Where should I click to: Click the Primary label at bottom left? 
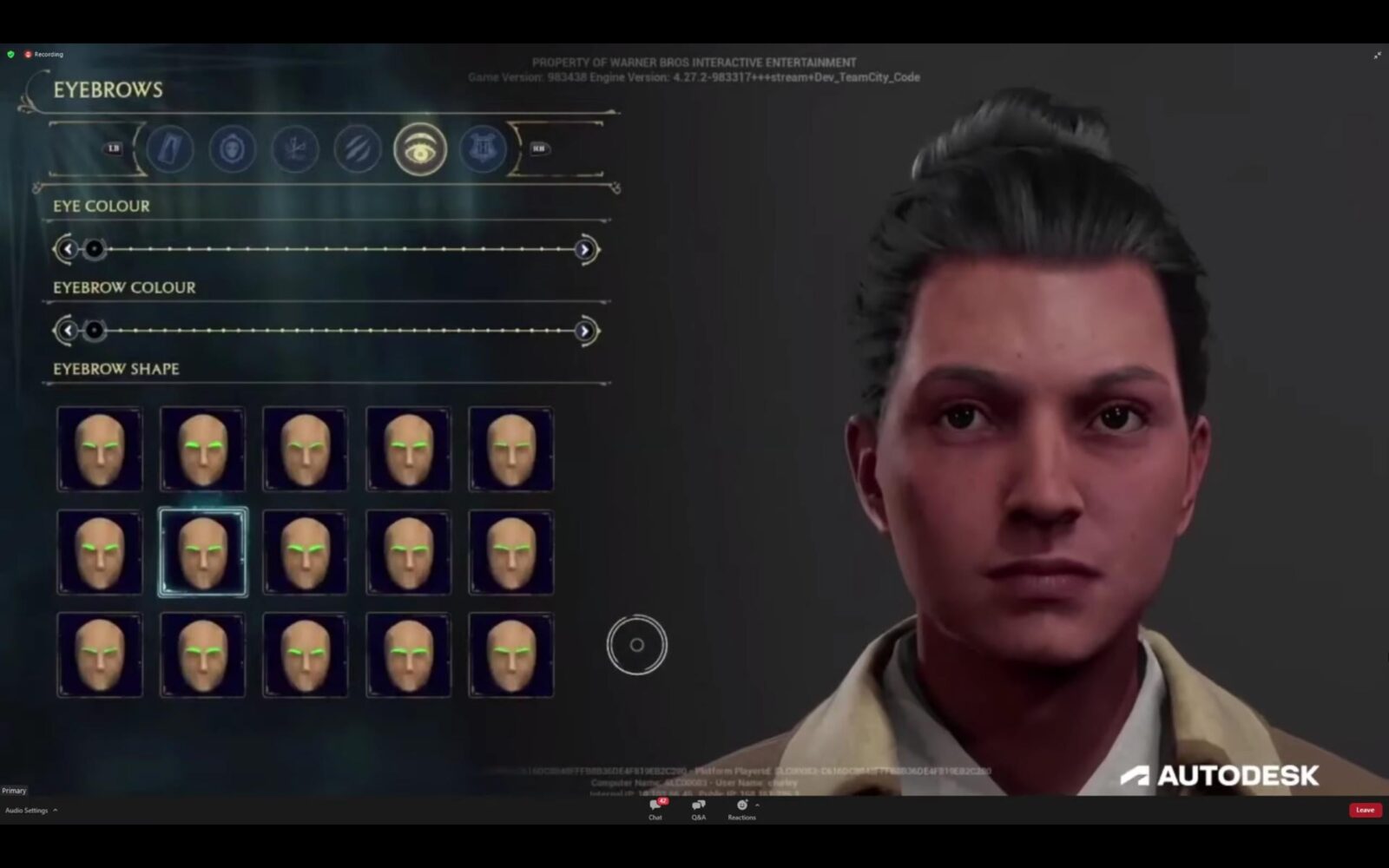14,790
